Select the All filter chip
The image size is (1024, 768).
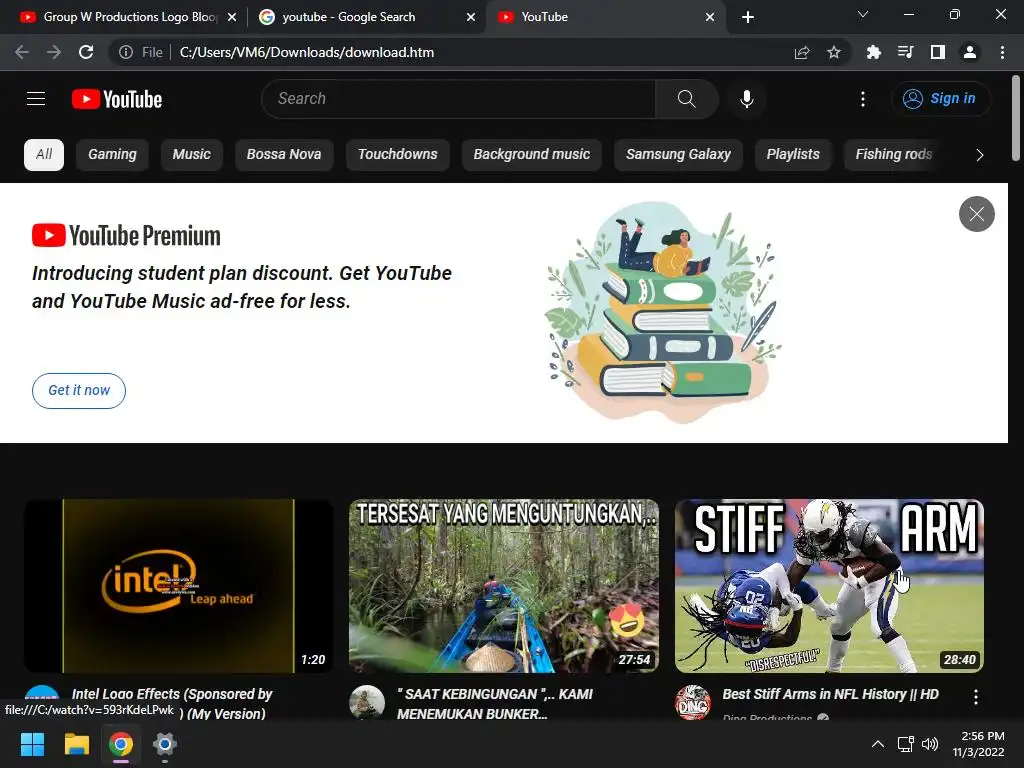pos(44,155)
